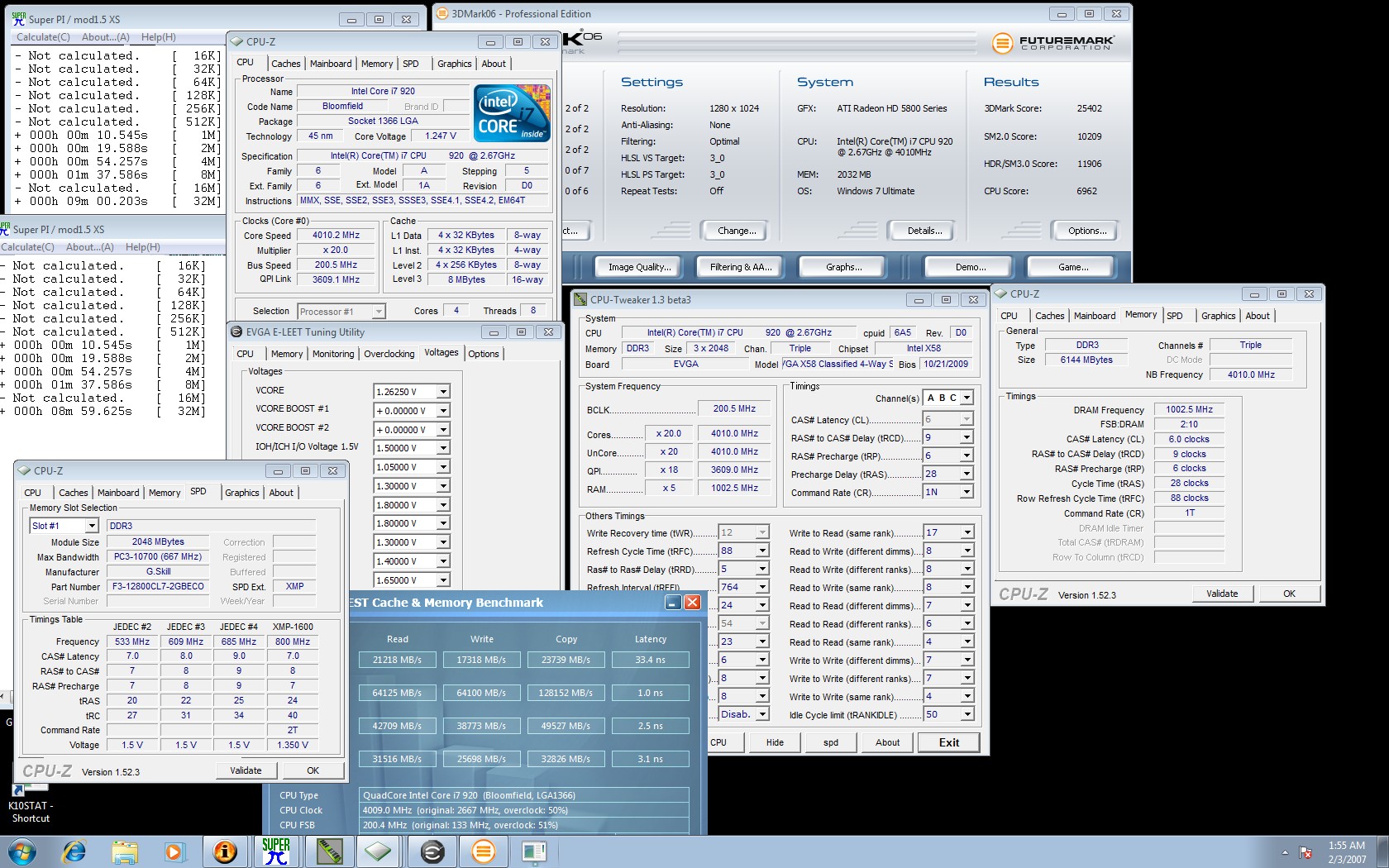Switch to Super PI taskbar icon
The width and height of the screenshot is (1389, 868).
click(x=276, y=851)
